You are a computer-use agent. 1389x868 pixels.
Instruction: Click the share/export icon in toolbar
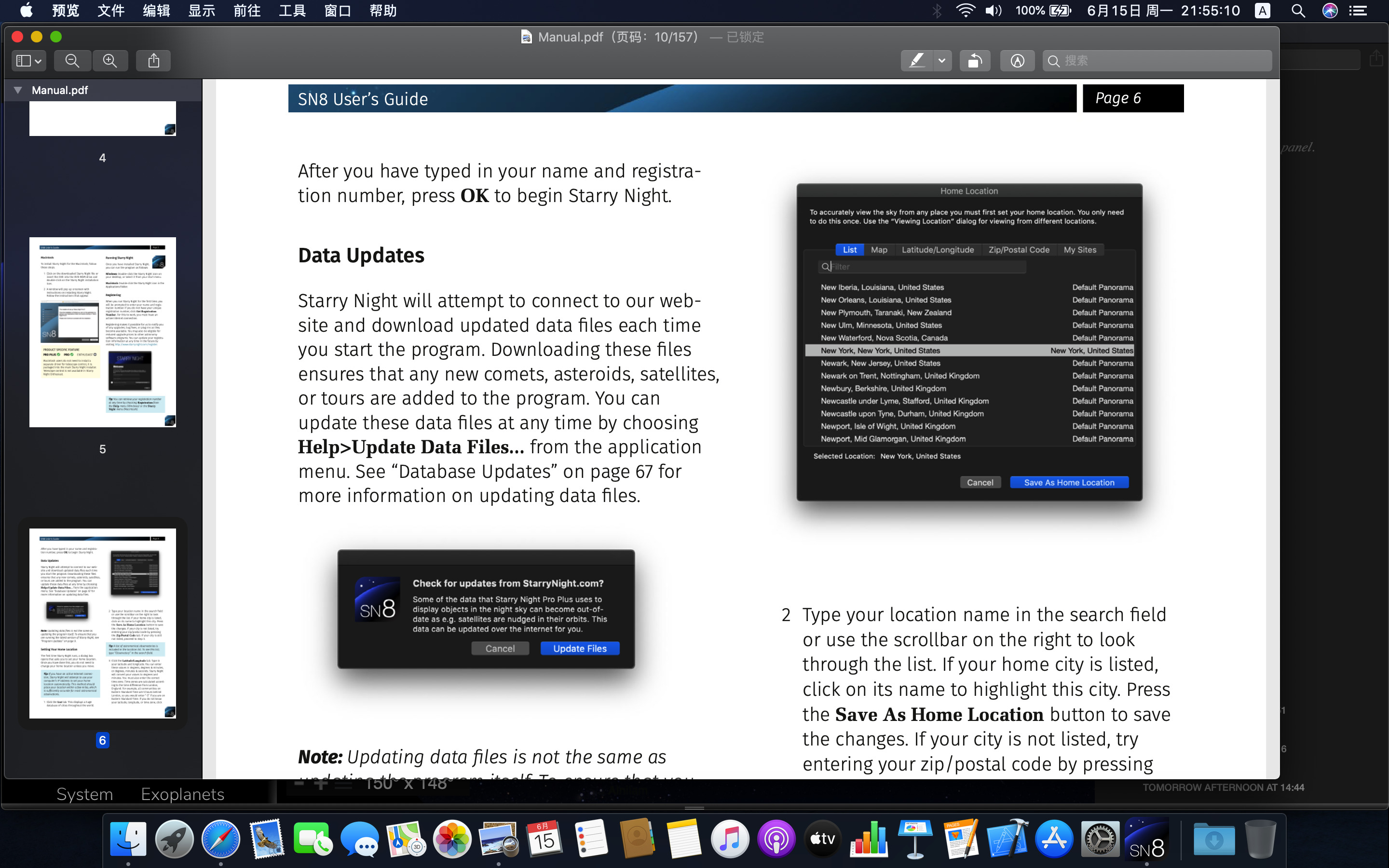154,61
